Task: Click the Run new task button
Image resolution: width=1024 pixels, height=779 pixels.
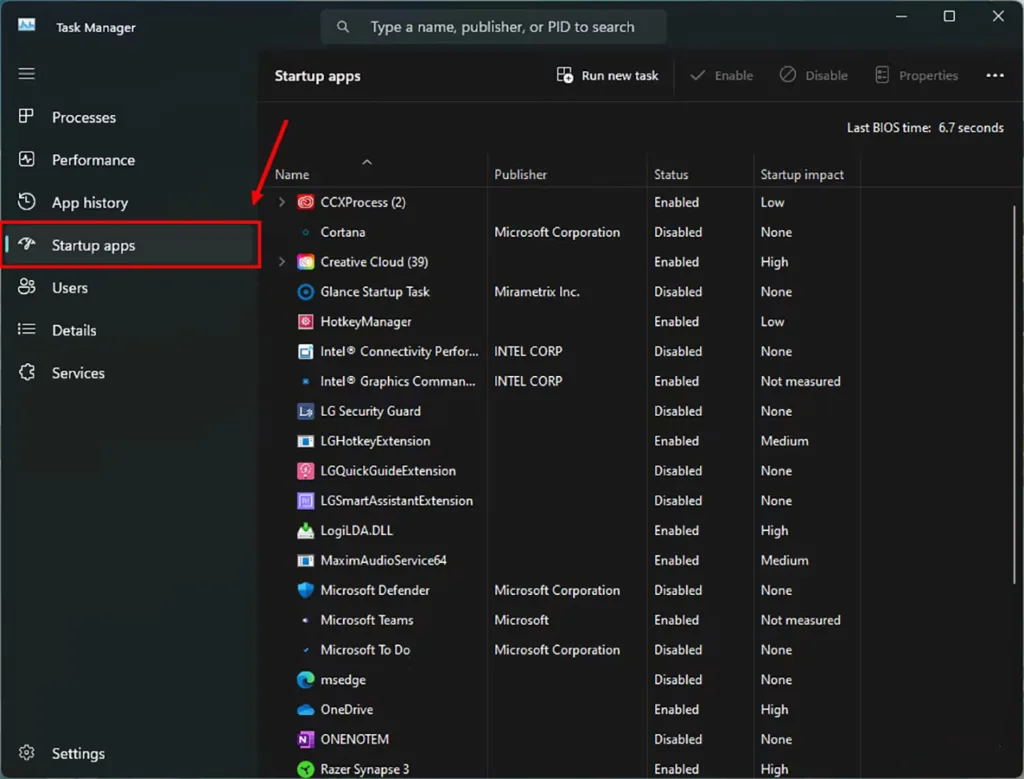Action: click(x=607, y=76)
